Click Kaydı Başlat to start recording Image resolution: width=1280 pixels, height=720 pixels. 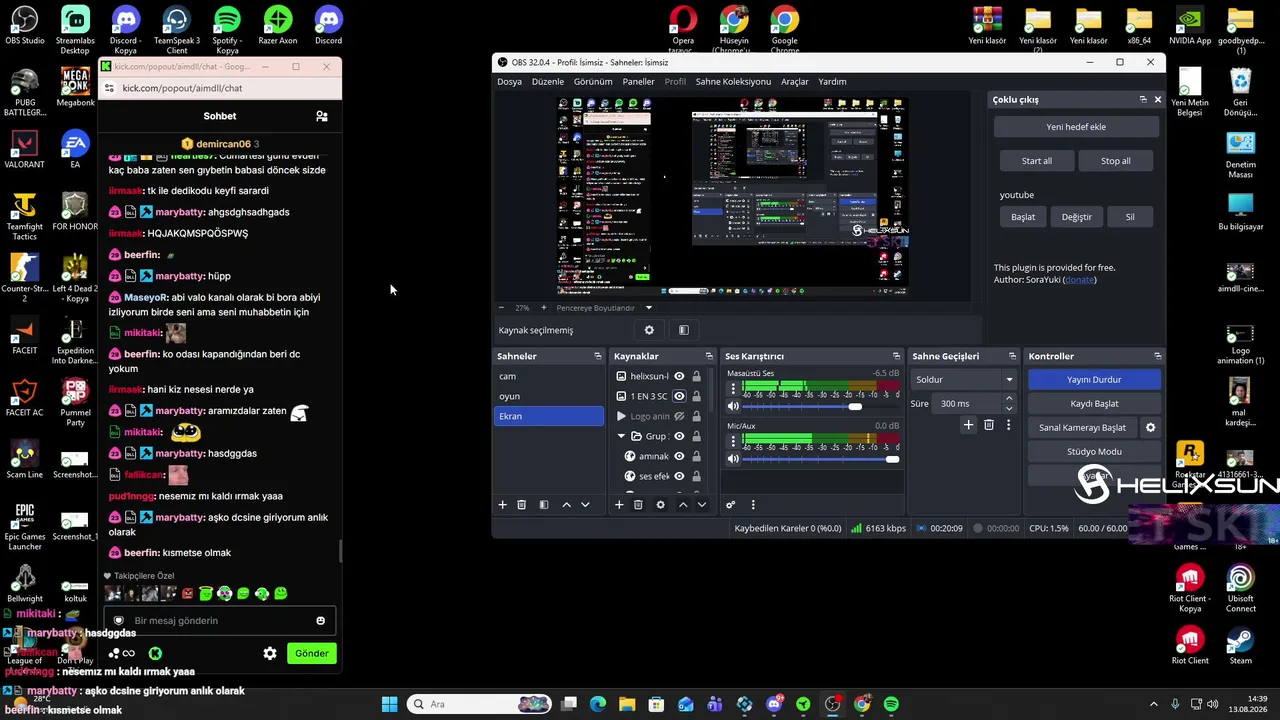tap(1094, 404)
